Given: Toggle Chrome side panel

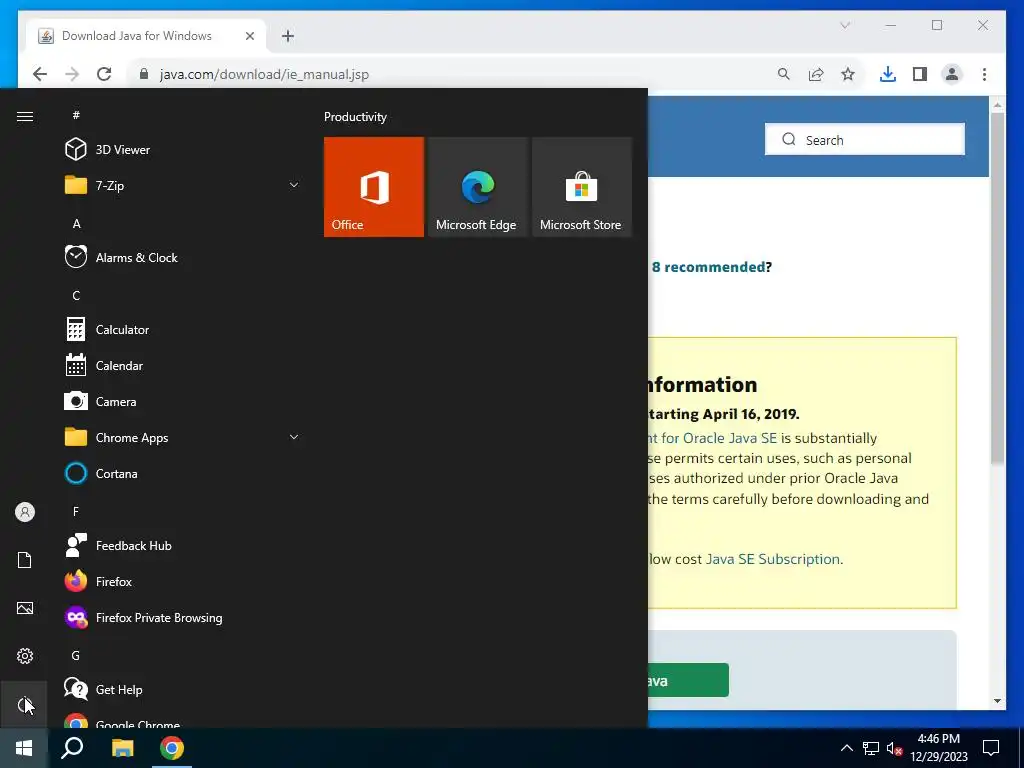Looking at the screenshot, I should [x=920, y=74].
